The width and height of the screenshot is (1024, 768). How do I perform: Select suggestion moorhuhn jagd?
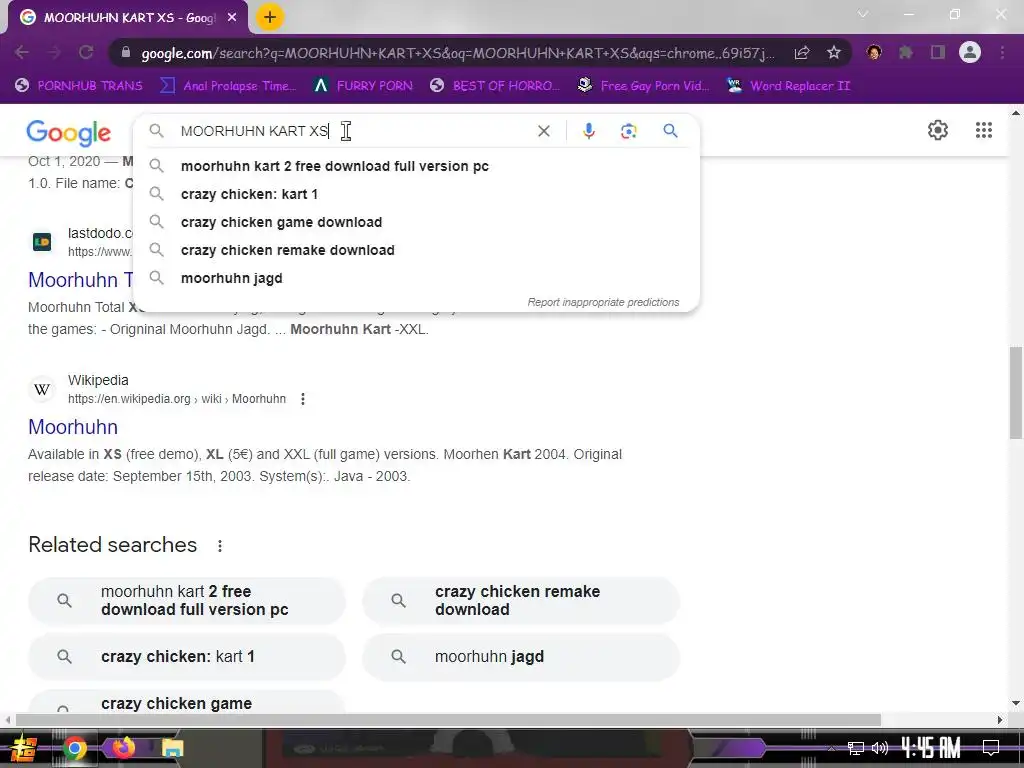(416, 278)
